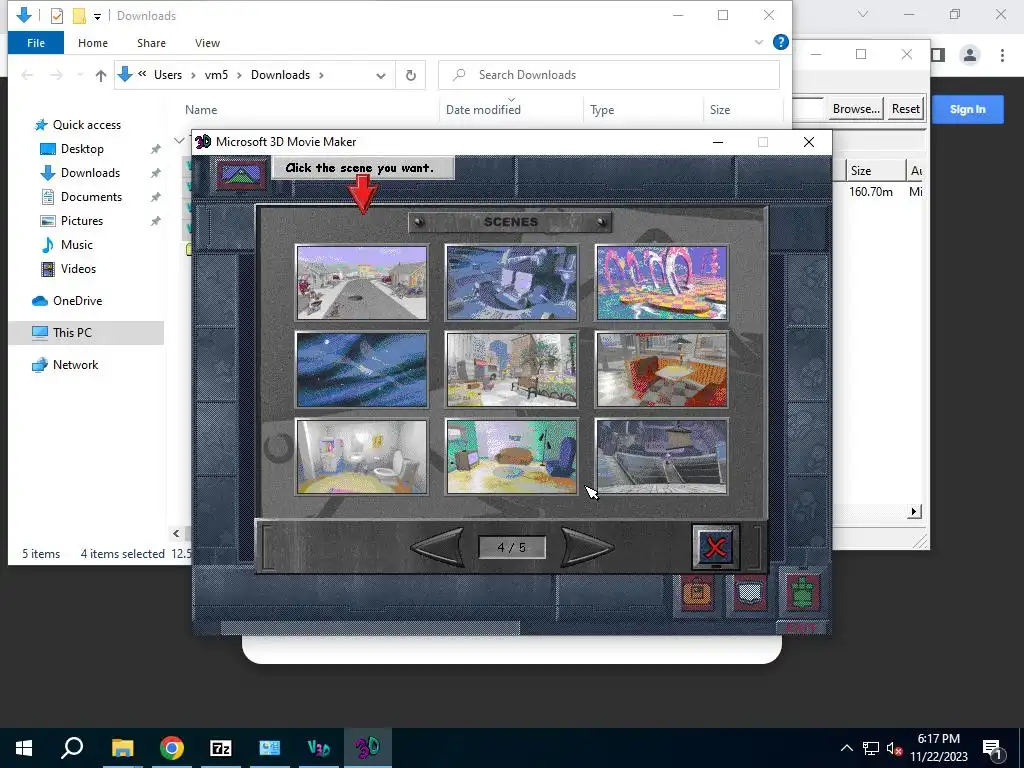Select the dark boat dock scene
Viewport: 1024px width, 768px height.
[662, 456]
